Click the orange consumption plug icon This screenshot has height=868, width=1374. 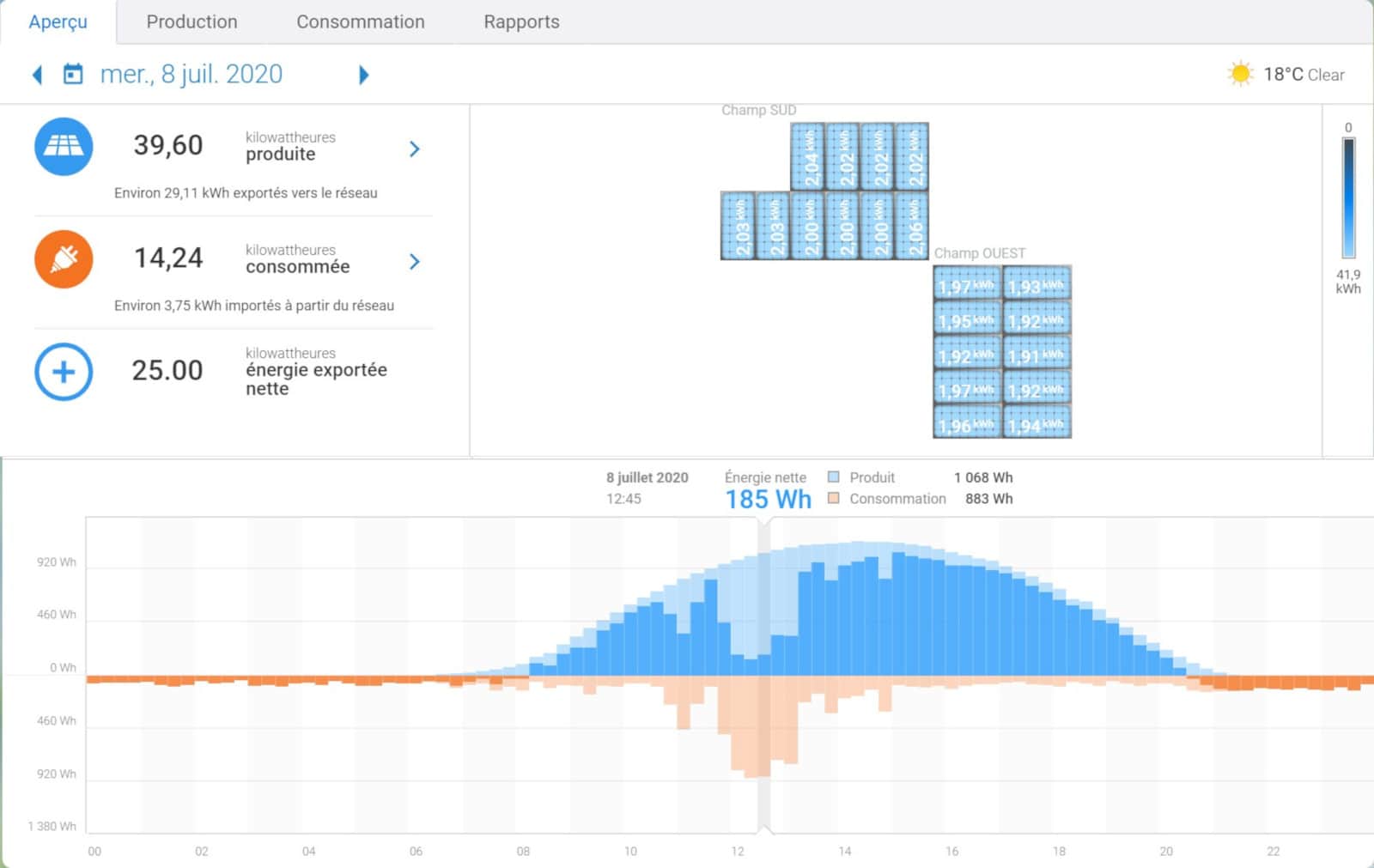coord(64,259)
